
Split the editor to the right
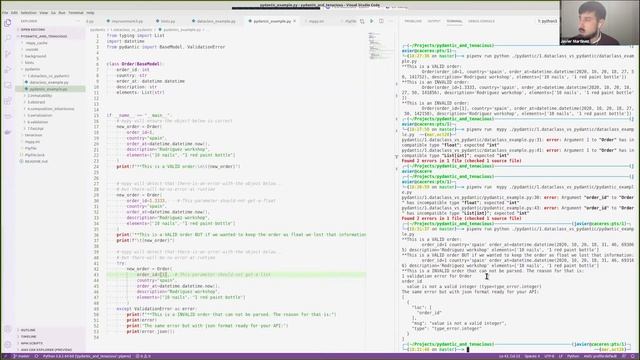(x=381, y=21)
